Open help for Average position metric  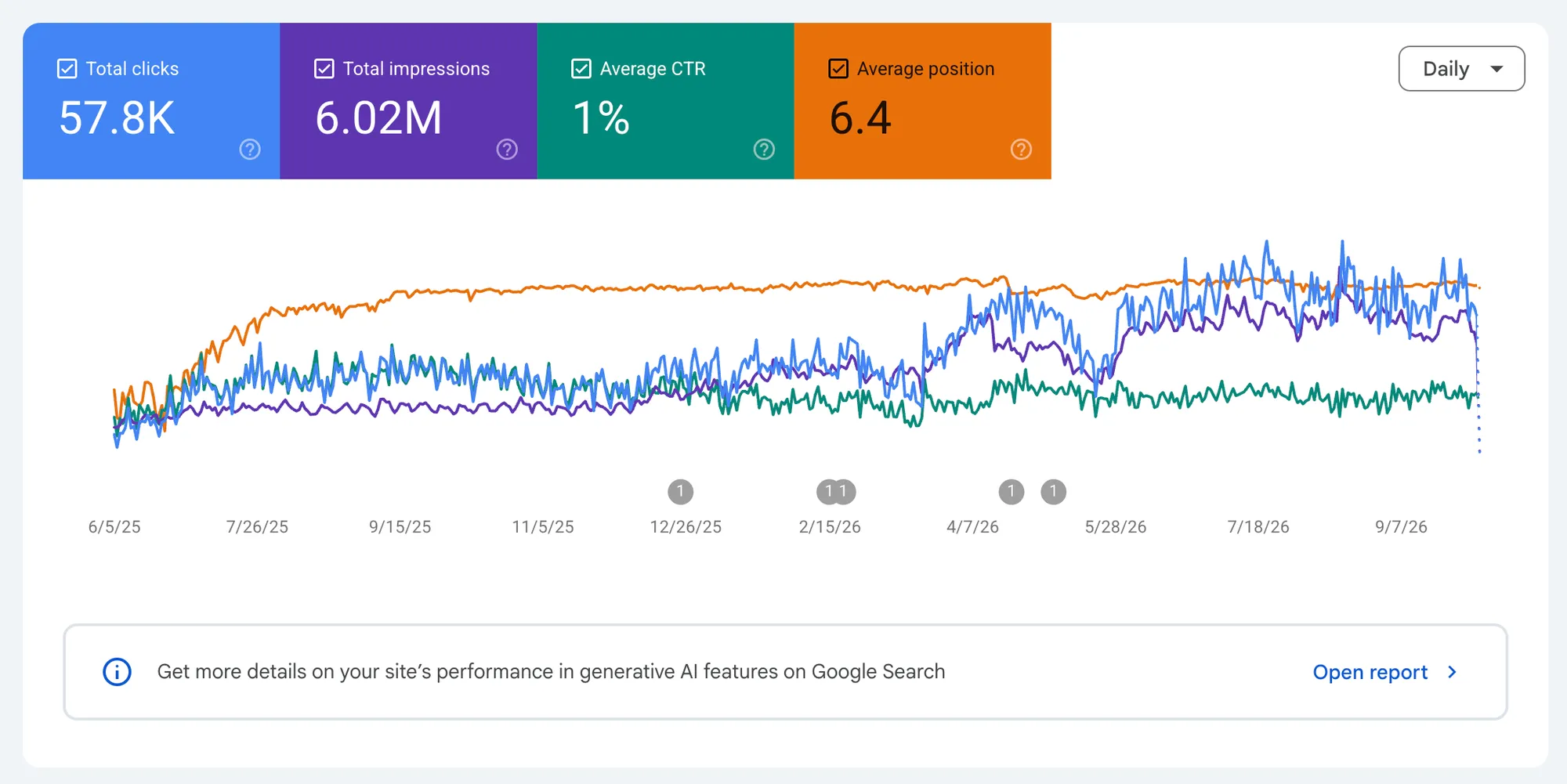(x=1021, y=150)
